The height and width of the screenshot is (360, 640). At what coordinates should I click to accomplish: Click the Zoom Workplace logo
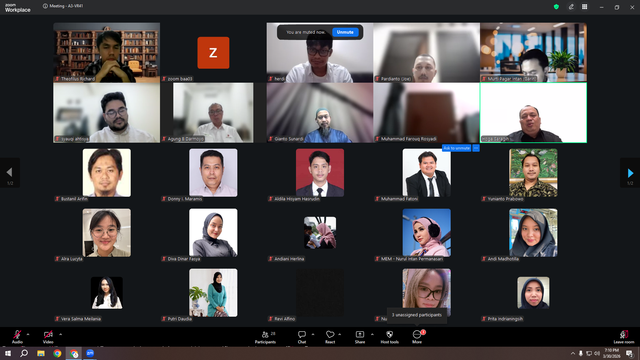pos(17,8)
